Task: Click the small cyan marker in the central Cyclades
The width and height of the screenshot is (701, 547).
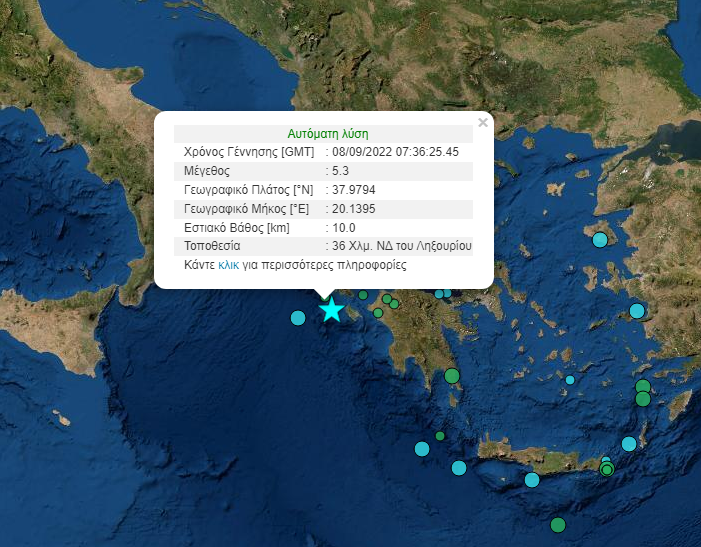Action: (x=570, y=380)
